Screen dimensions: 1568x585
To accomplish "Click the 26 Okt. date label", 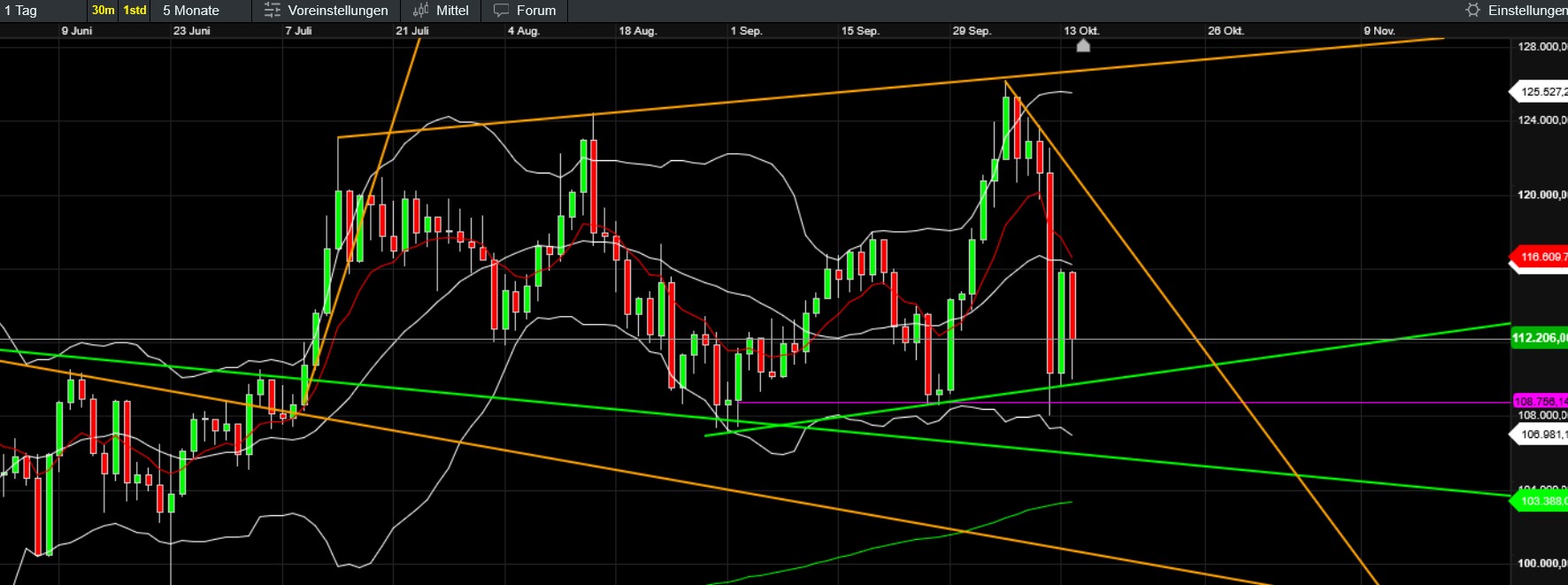I will pyautogui.click(x=1226, y=31).
